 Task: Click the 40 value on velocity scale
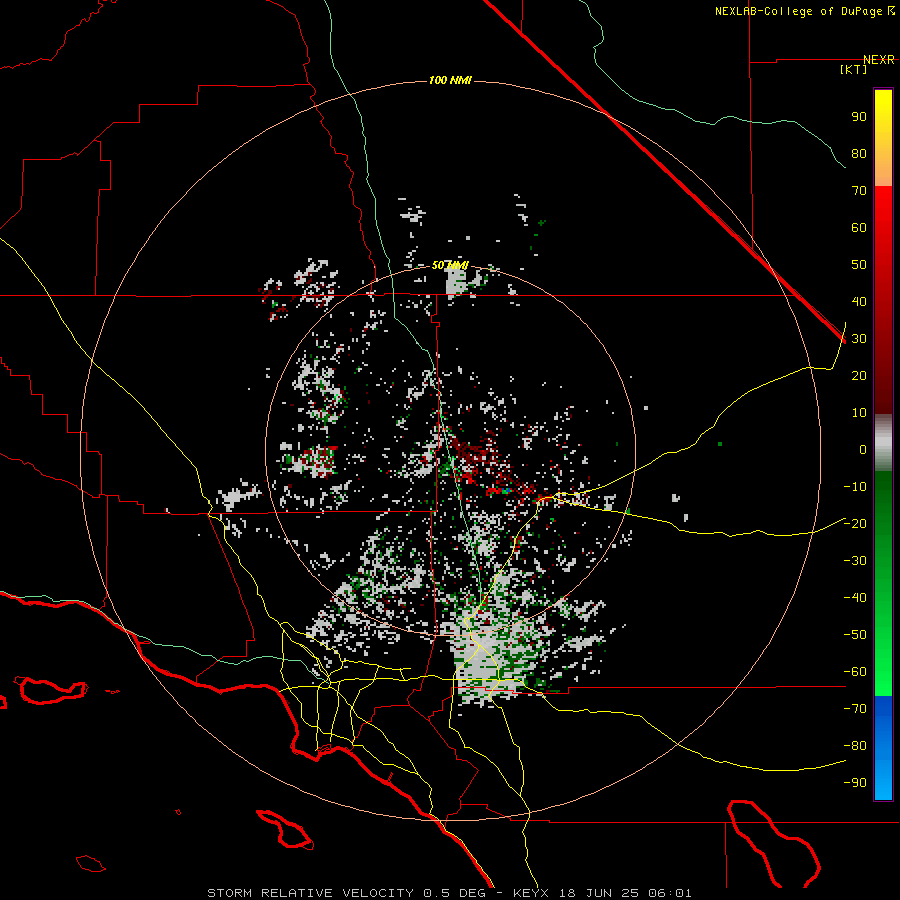[x=859, y=301]
